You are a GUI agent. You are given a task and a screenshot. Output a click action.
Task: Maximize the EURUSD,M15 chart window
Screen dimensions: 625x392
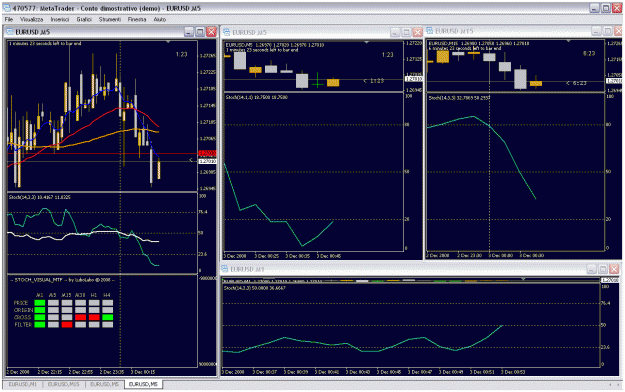607,31
